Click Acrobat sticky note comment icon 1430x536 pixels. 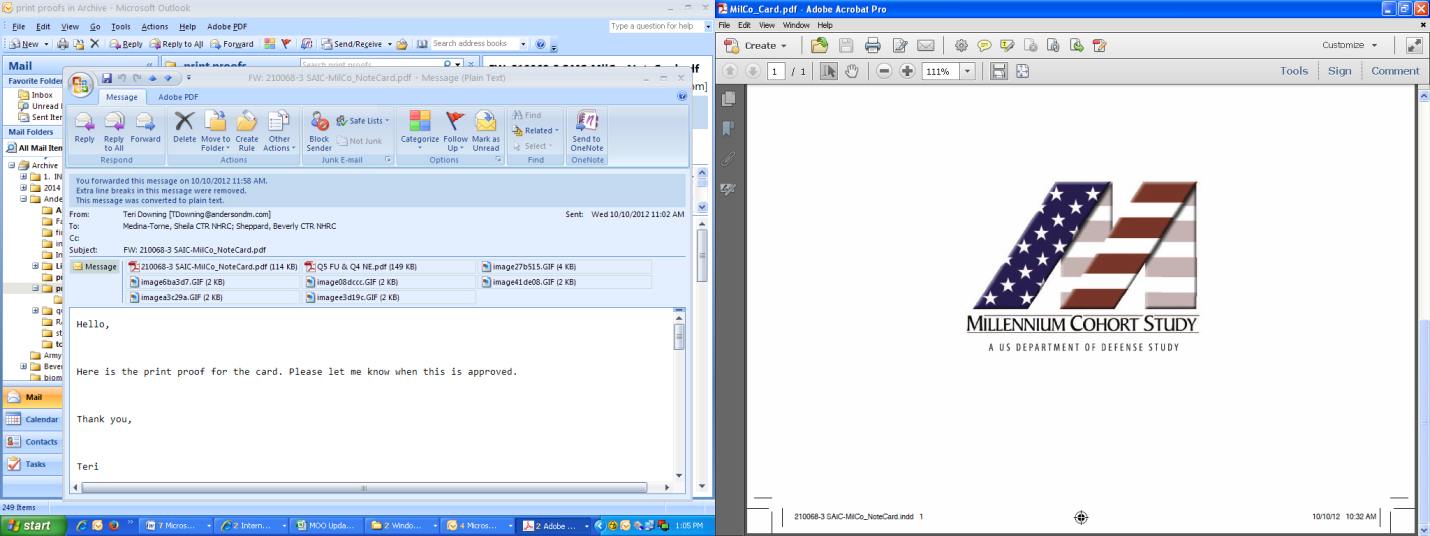[x=984, y=45]
